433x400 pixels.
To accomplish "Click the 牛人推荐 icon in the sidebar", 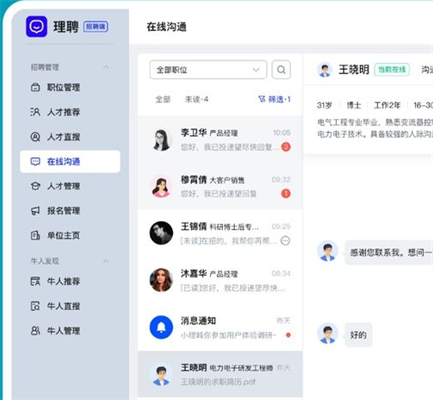I will tap(35, 281).
